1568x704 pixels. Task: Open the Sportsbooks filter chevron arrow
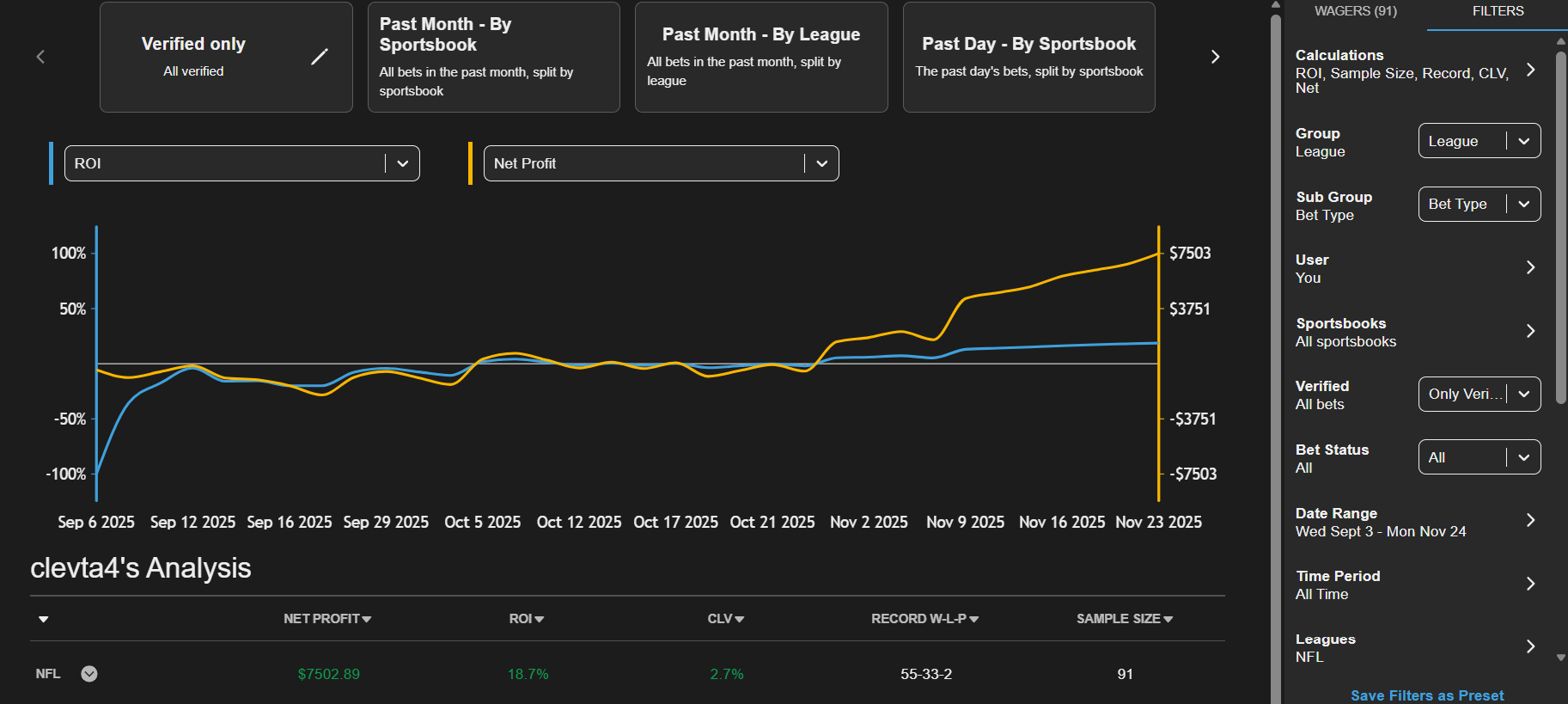[x=1530, y=331]
